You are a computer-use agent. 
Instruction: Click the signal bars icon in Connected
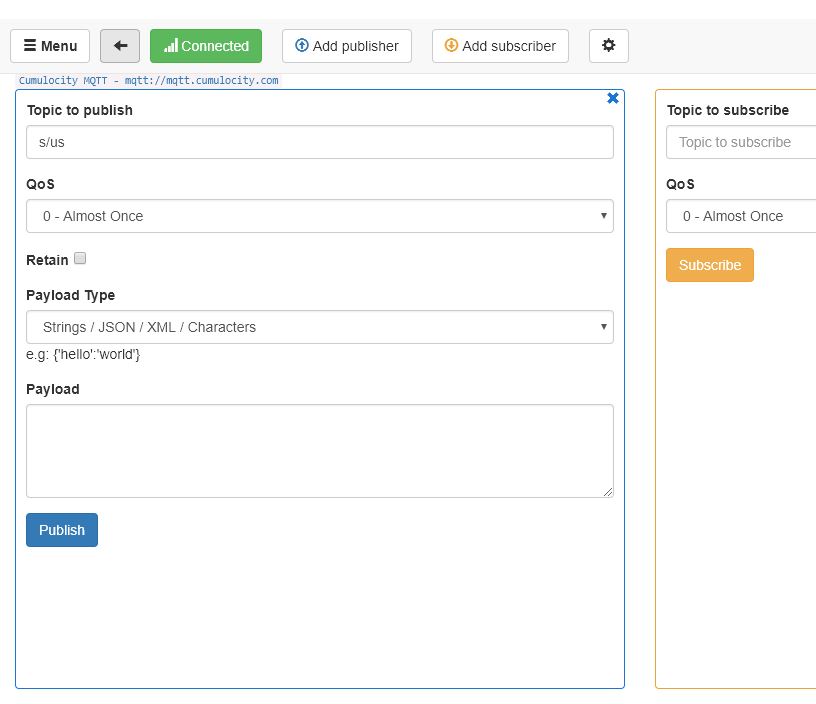[x=171, y=46]
